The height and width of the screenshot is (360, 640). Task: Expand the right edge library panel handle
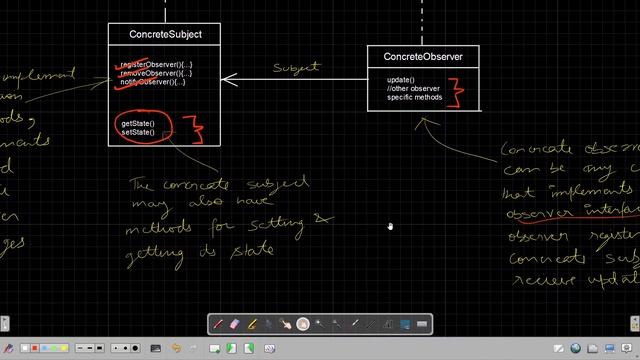click(635, 324)
